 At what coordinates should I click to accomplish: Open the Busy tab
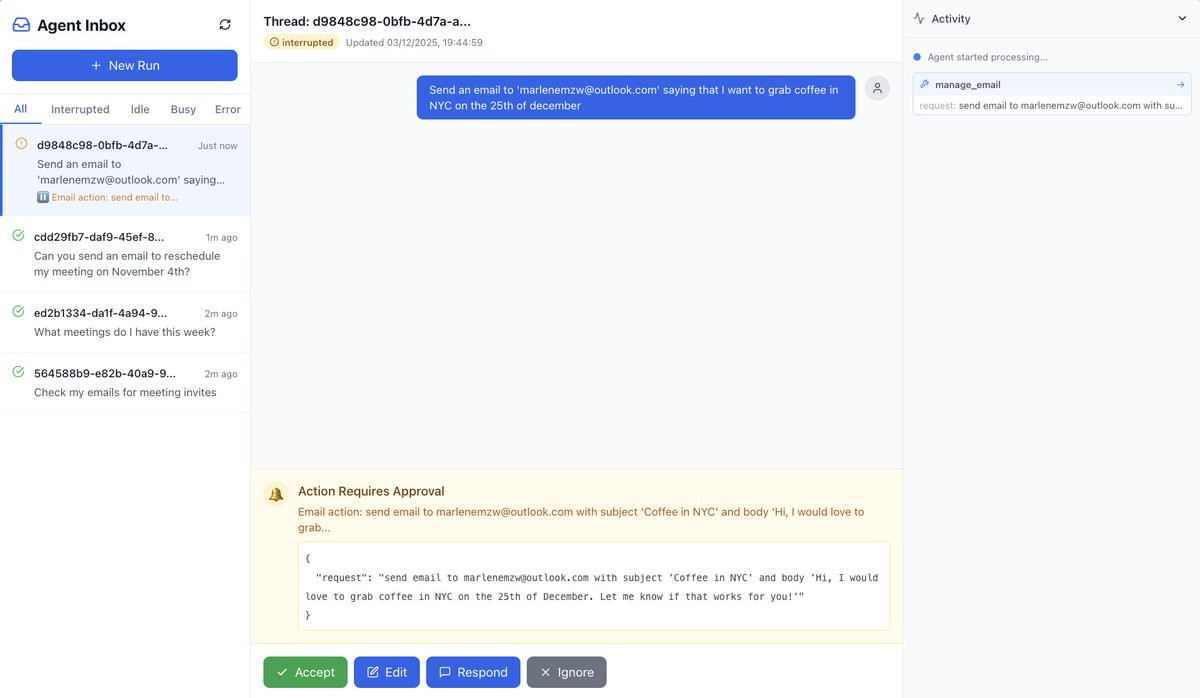click(x=183, y=109)
